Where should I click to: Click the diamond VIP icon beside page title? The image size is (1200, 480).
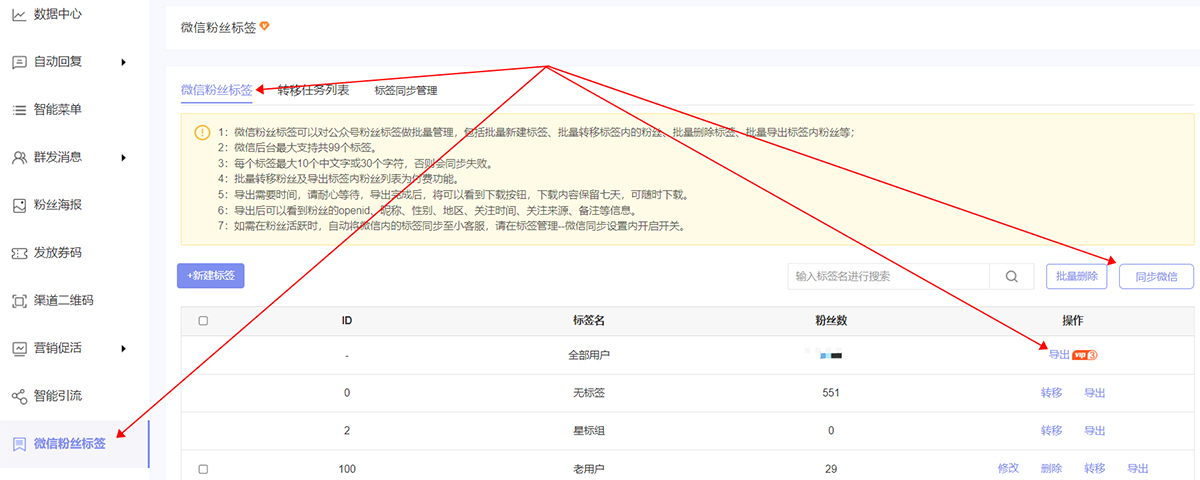point(264,27)
